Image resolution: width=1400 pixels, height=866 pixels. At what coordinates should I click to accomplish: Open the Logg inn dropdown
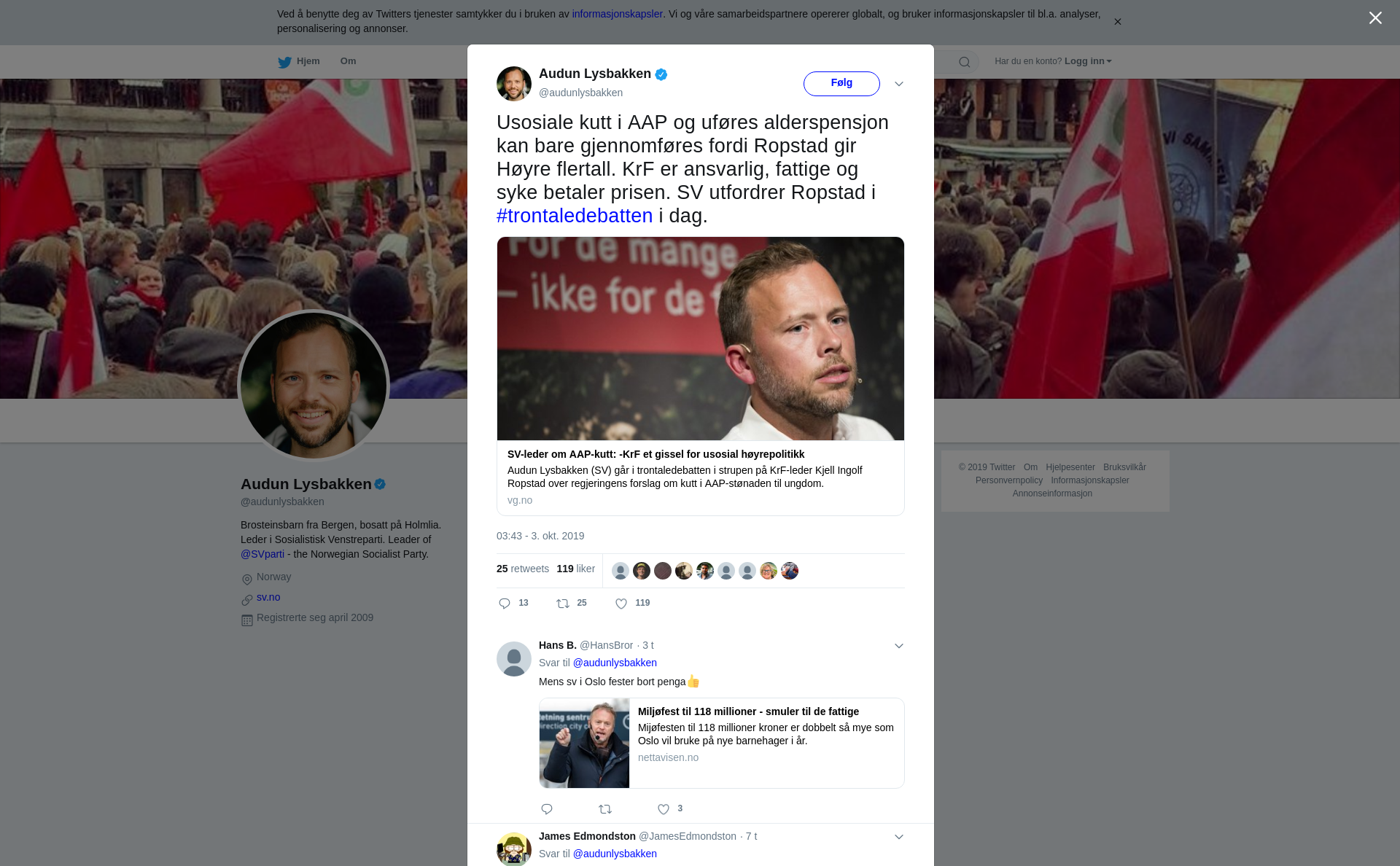click(1088, 61)
